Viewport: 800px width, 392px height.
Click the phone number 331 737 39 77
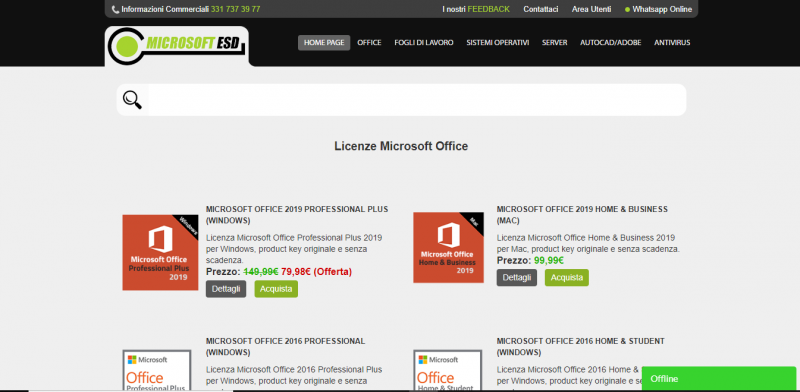pos(235,9)
